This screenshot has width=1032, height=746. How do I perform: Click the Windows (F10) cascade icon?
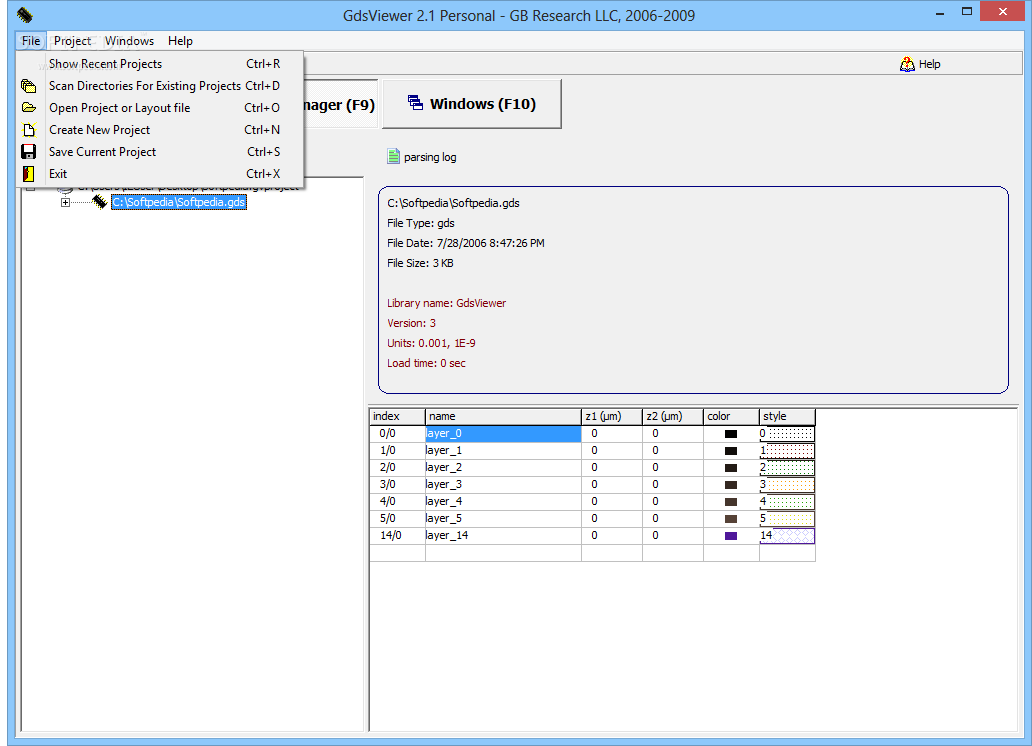pos(415,103)
